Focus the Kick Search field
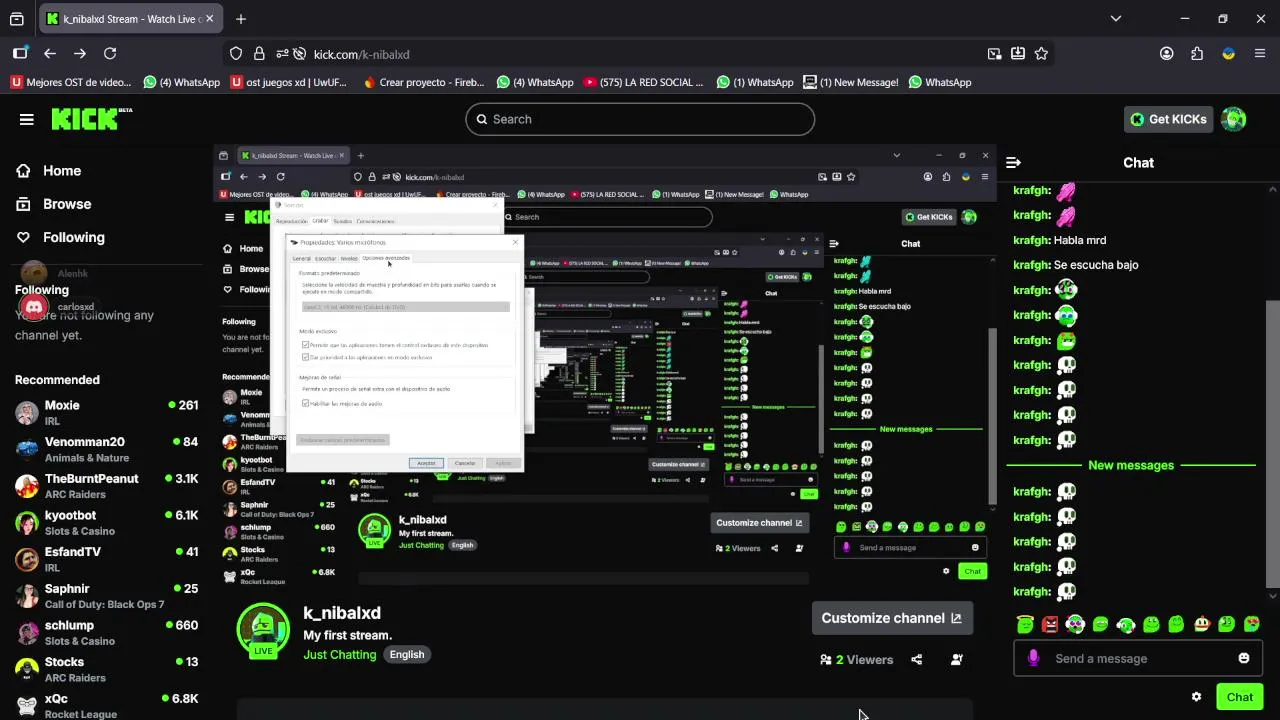Image resolution: width=1280 pixels, height=720 pixels. pyautogui.click(x=640, y=119)
